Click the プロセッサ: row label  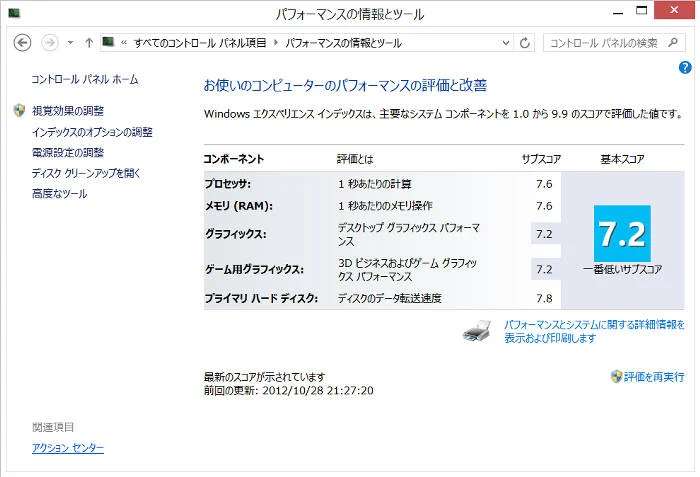tap(228, 184)
